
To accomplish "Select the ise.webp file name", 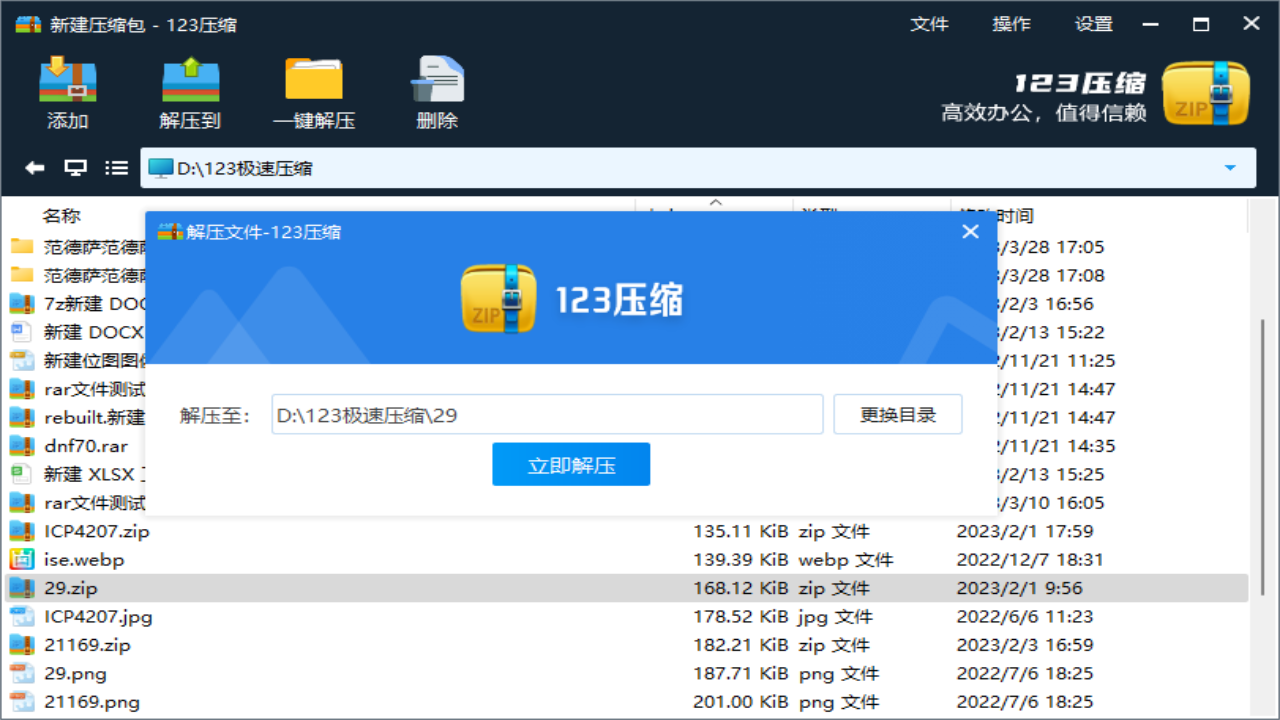I will pos(84,560).
